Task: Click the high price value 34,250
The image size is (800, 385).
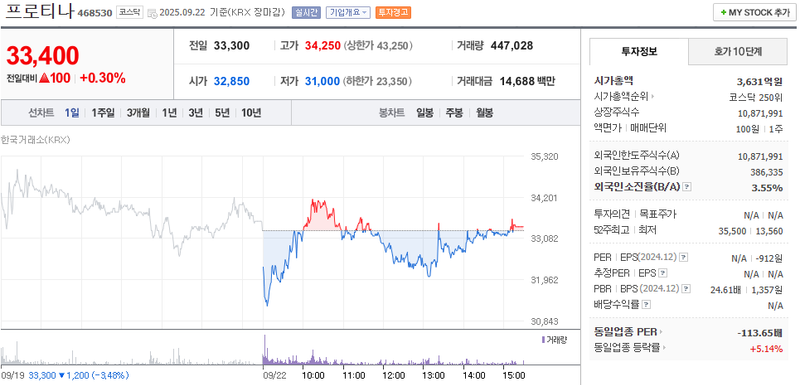Action: (x=322, y=46)
